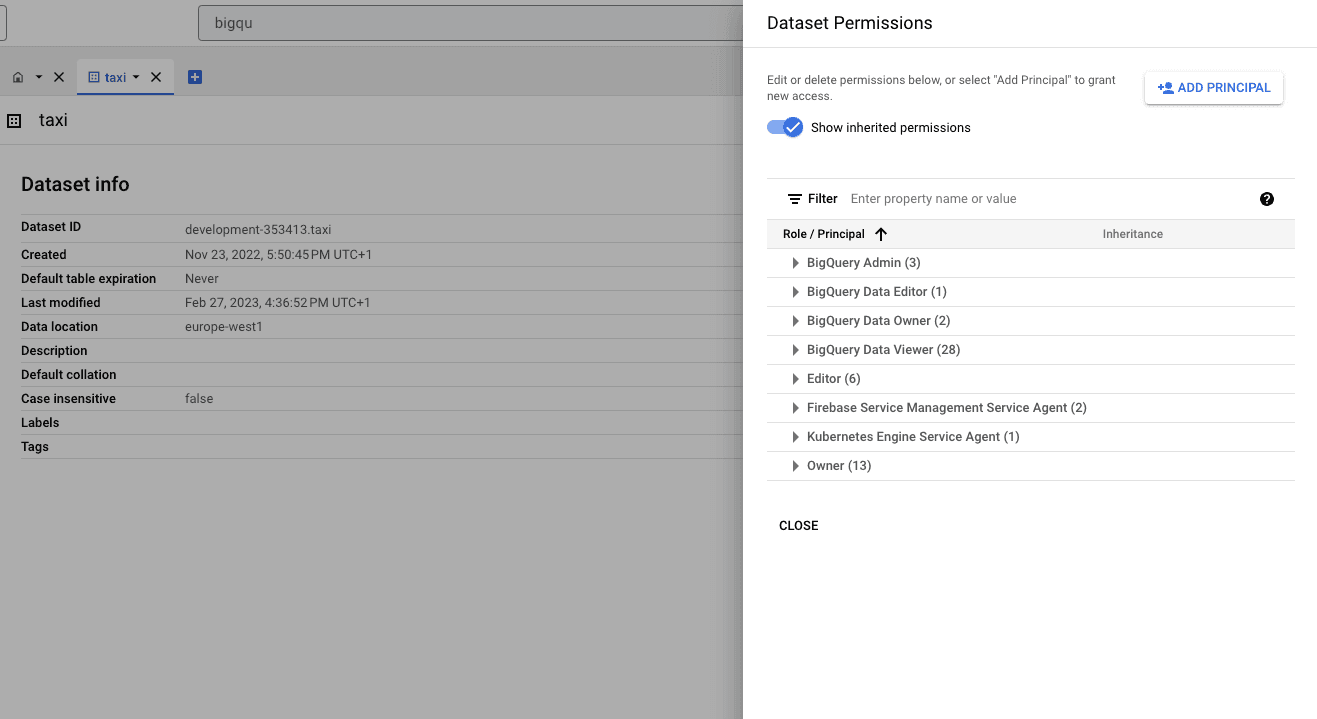
Task: Expand Kubernetes Engine Service Agent row
Action: click(x=796, y=437)
